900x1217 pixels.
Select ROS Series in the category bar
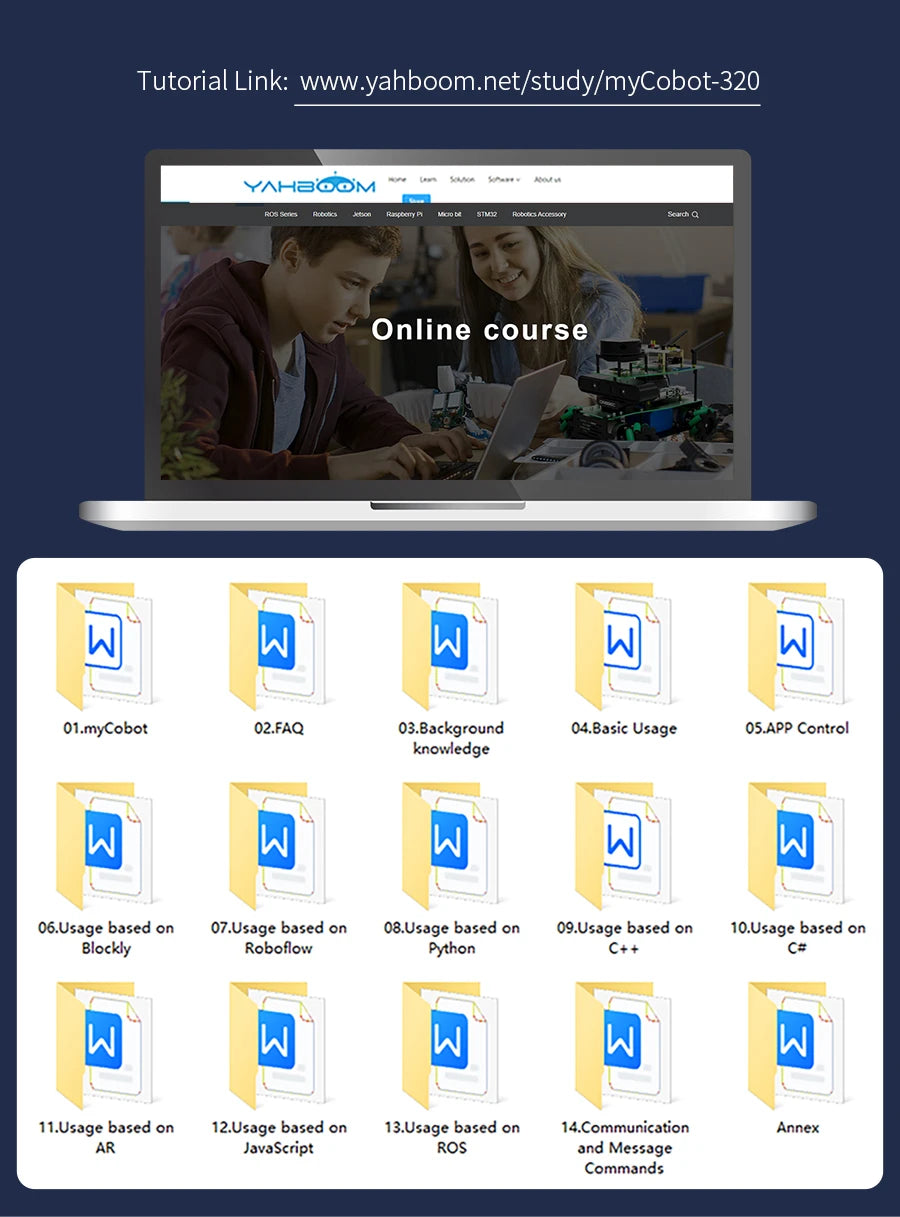[281, 214]
